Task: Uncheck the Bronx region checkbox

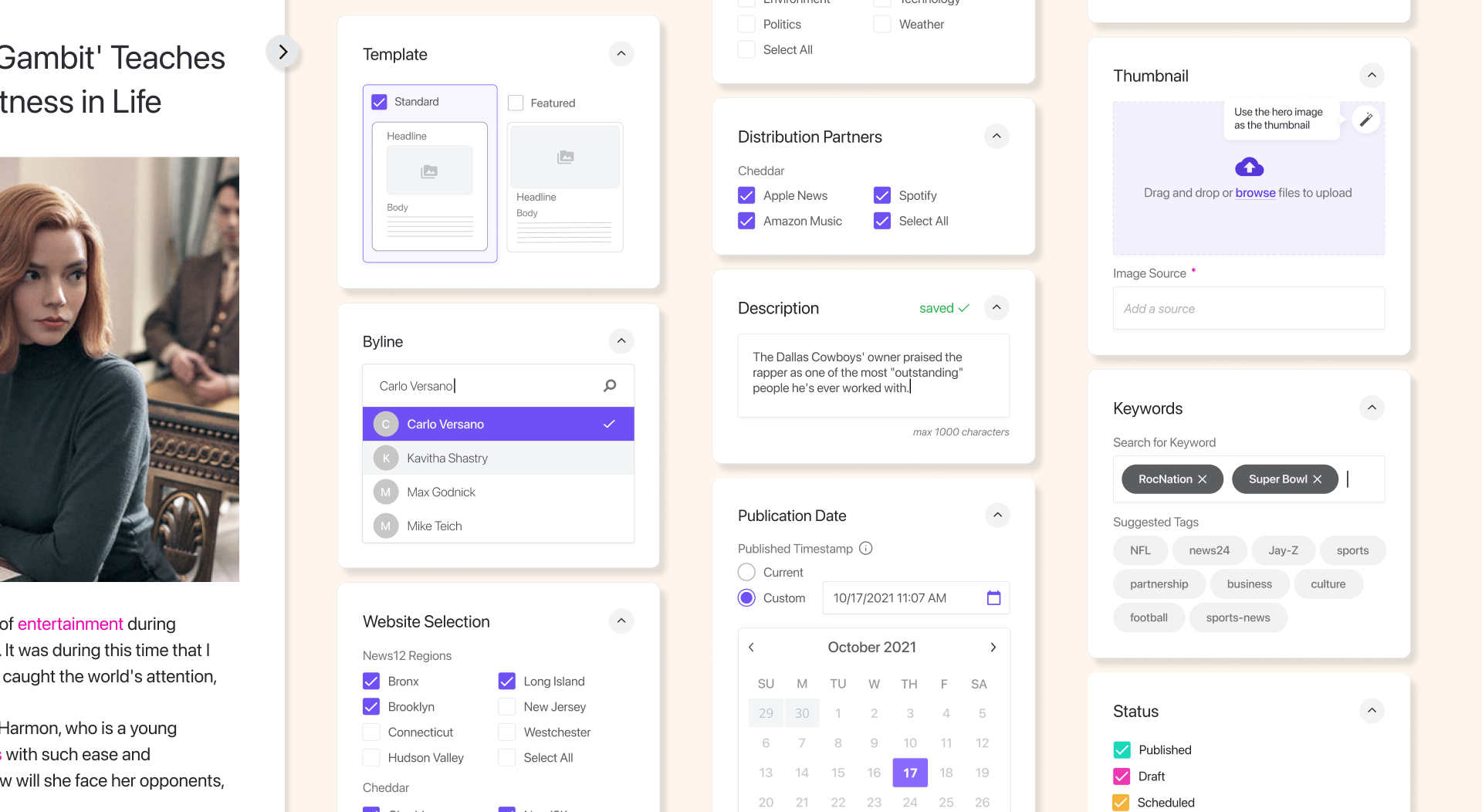Action: 371,682
